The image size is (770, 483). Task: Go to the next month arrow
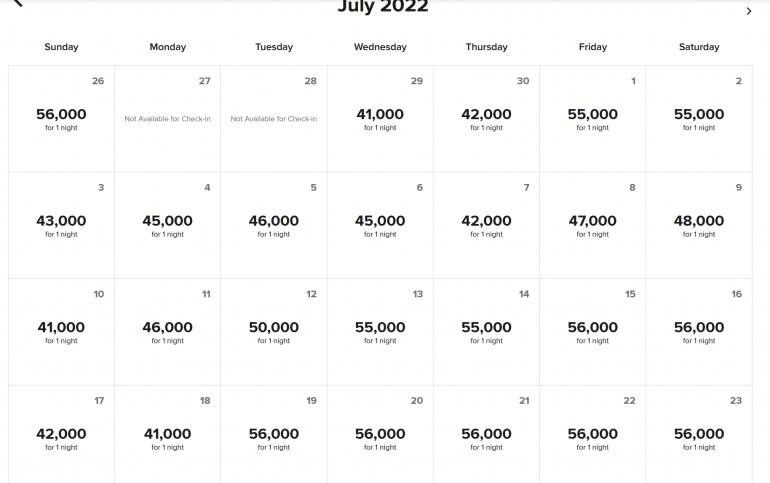[x=749, y=11]
